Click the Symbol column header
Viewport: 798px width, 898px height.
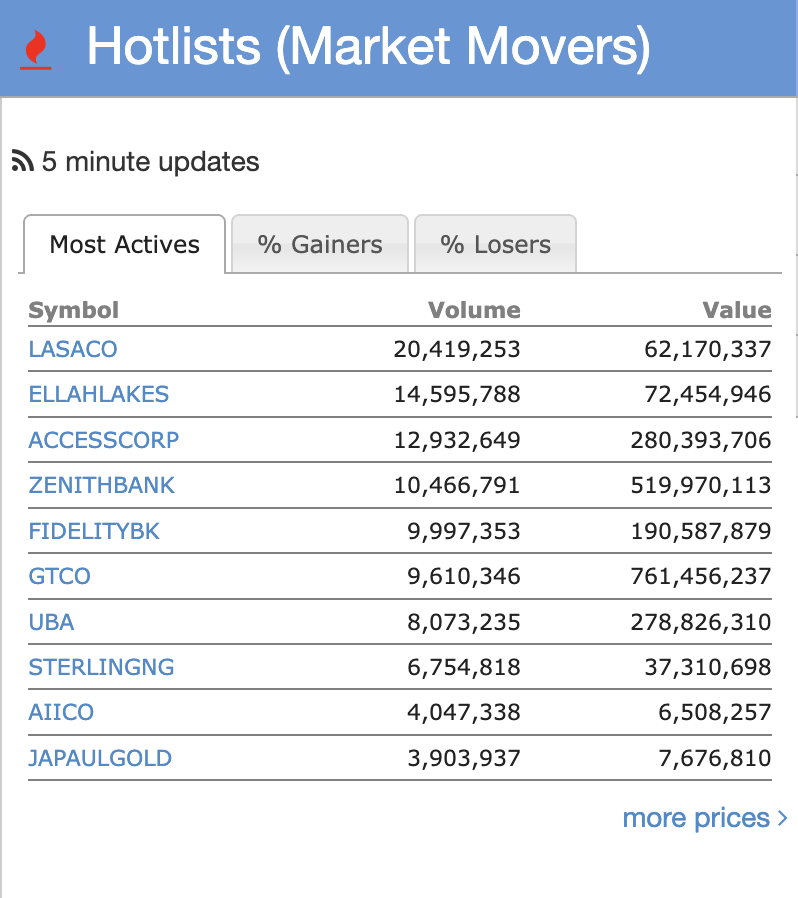74,310
